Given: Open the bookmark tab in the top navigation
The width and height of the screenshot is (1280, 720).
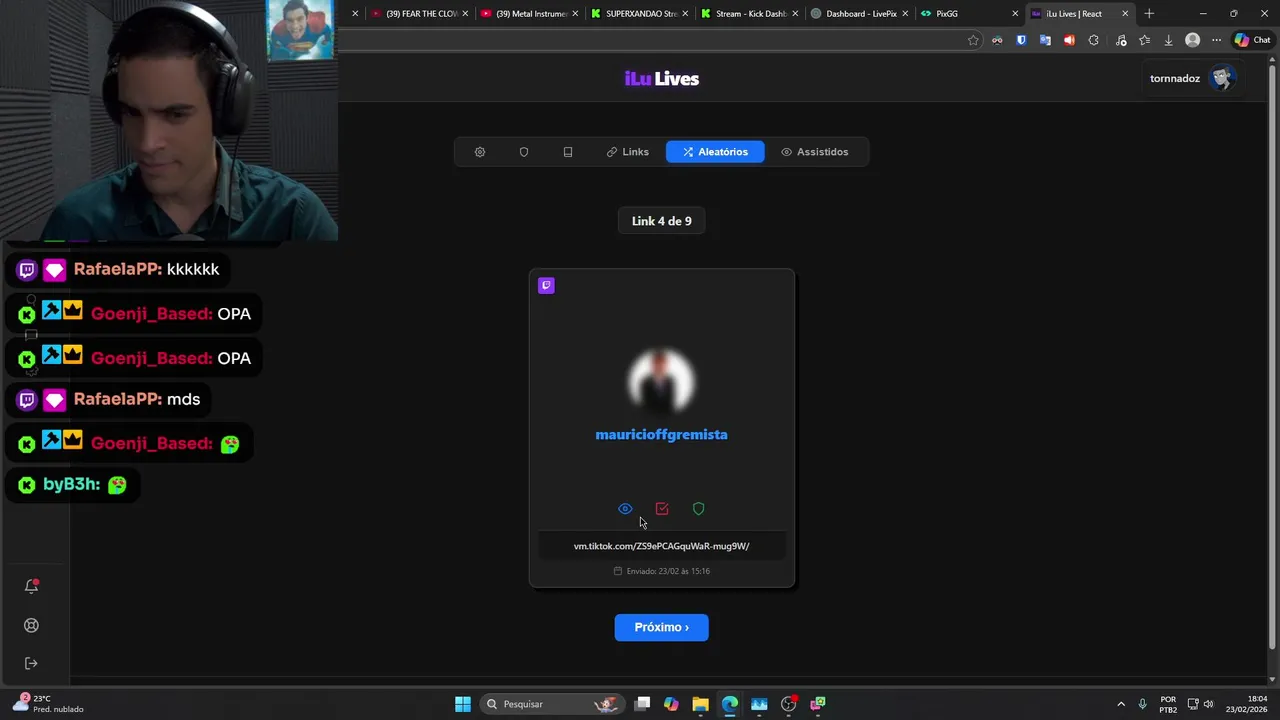Looking at the screenshot, I should (568, 152).
